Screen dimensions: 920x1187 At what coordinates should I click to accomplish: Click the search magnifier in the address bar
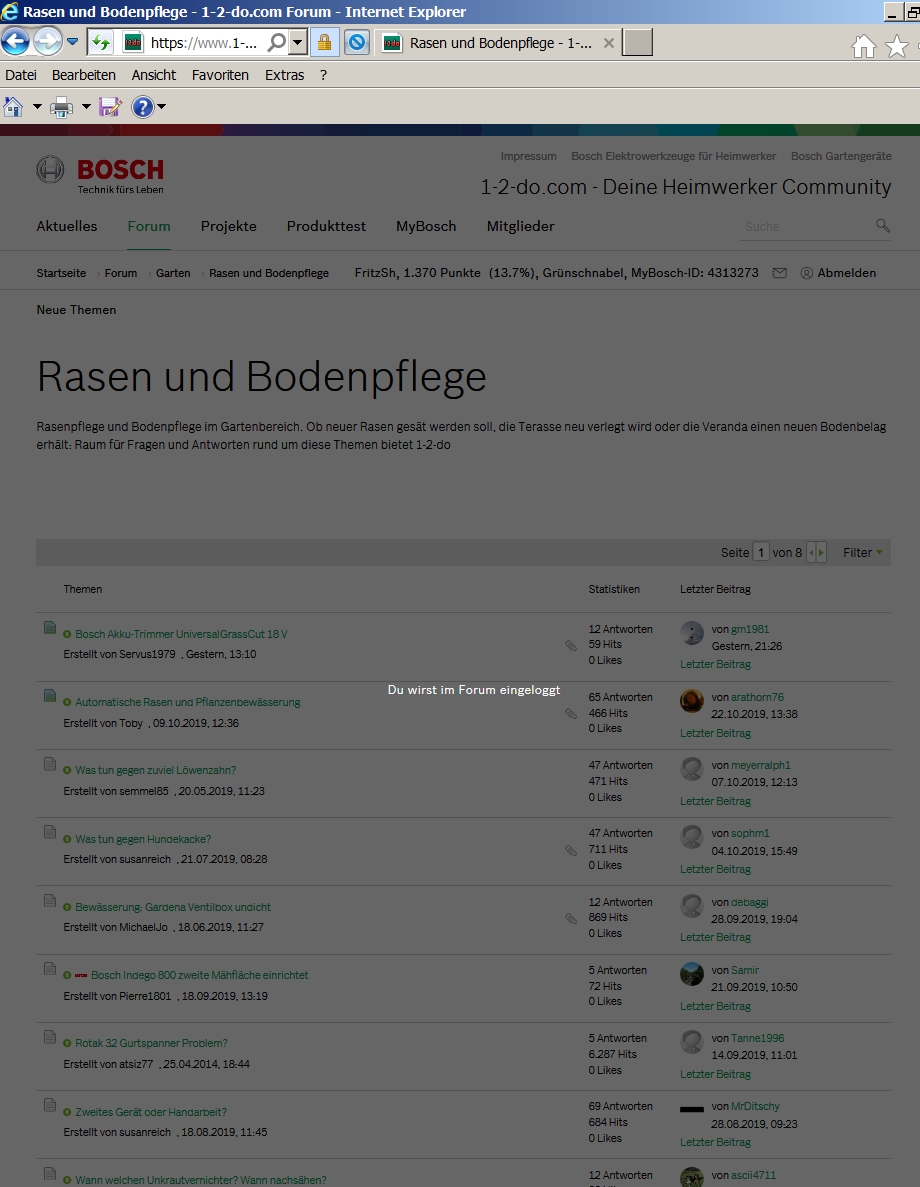[277, 42]
